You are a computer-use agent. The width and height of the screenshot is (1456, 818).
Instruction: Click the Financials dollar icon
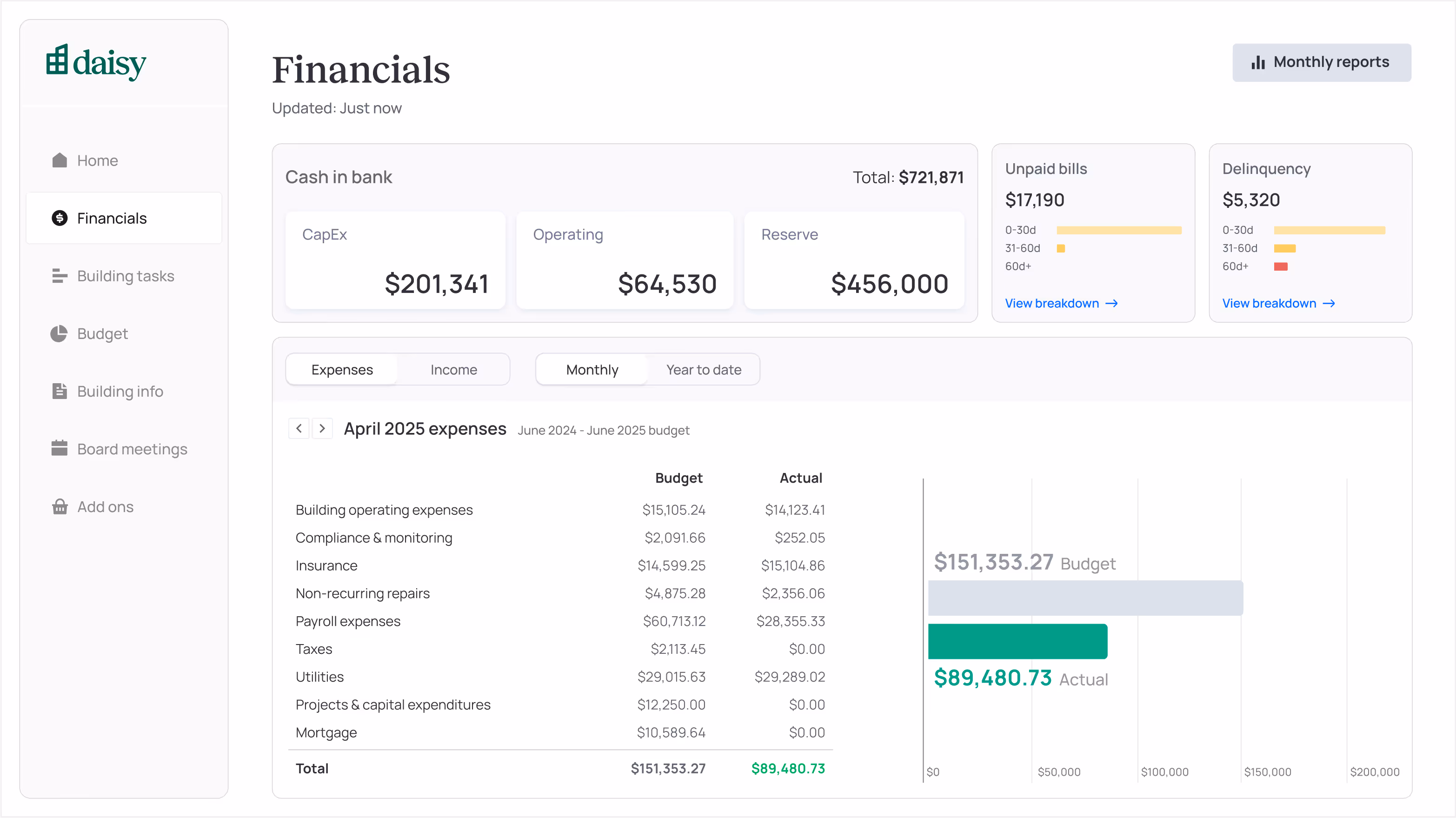pyautogui.click(x=60, y=218)
